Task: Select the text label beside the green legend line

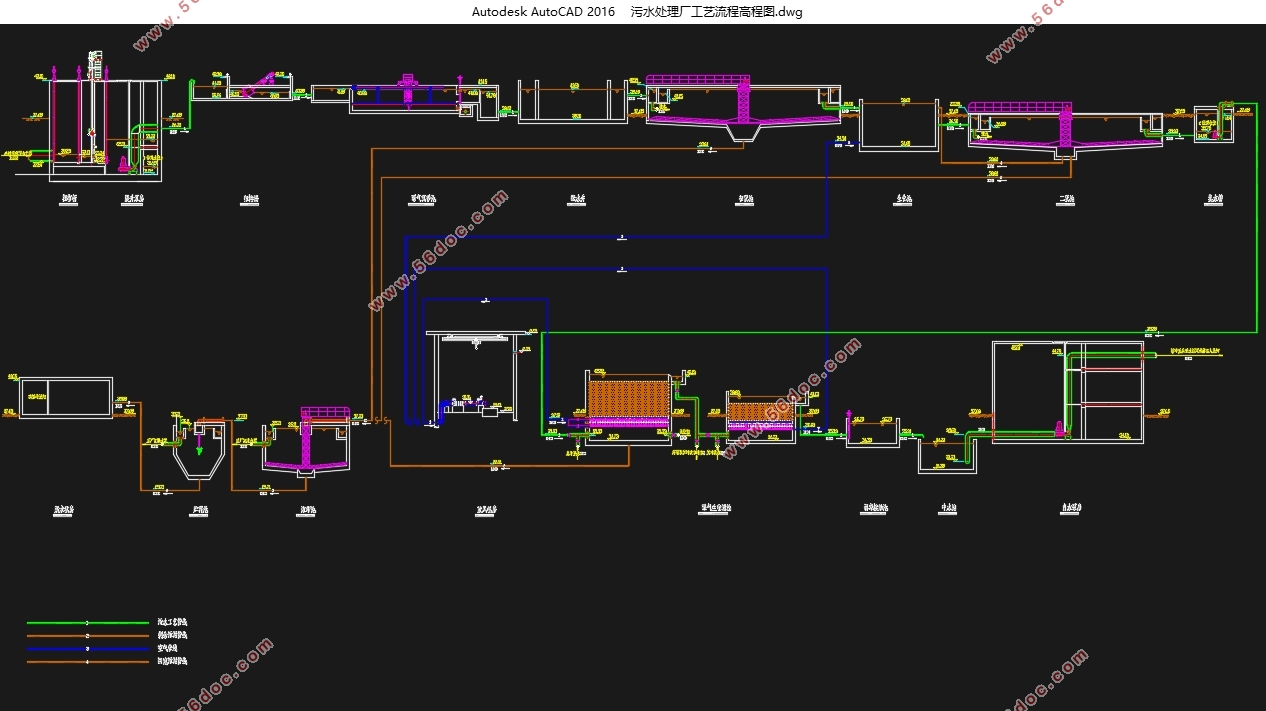Action: (172, 623)
